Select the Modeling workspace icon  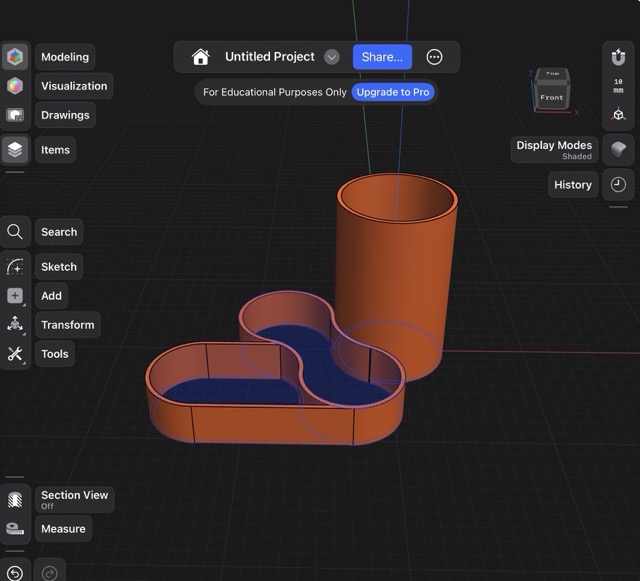click(15, 57)
